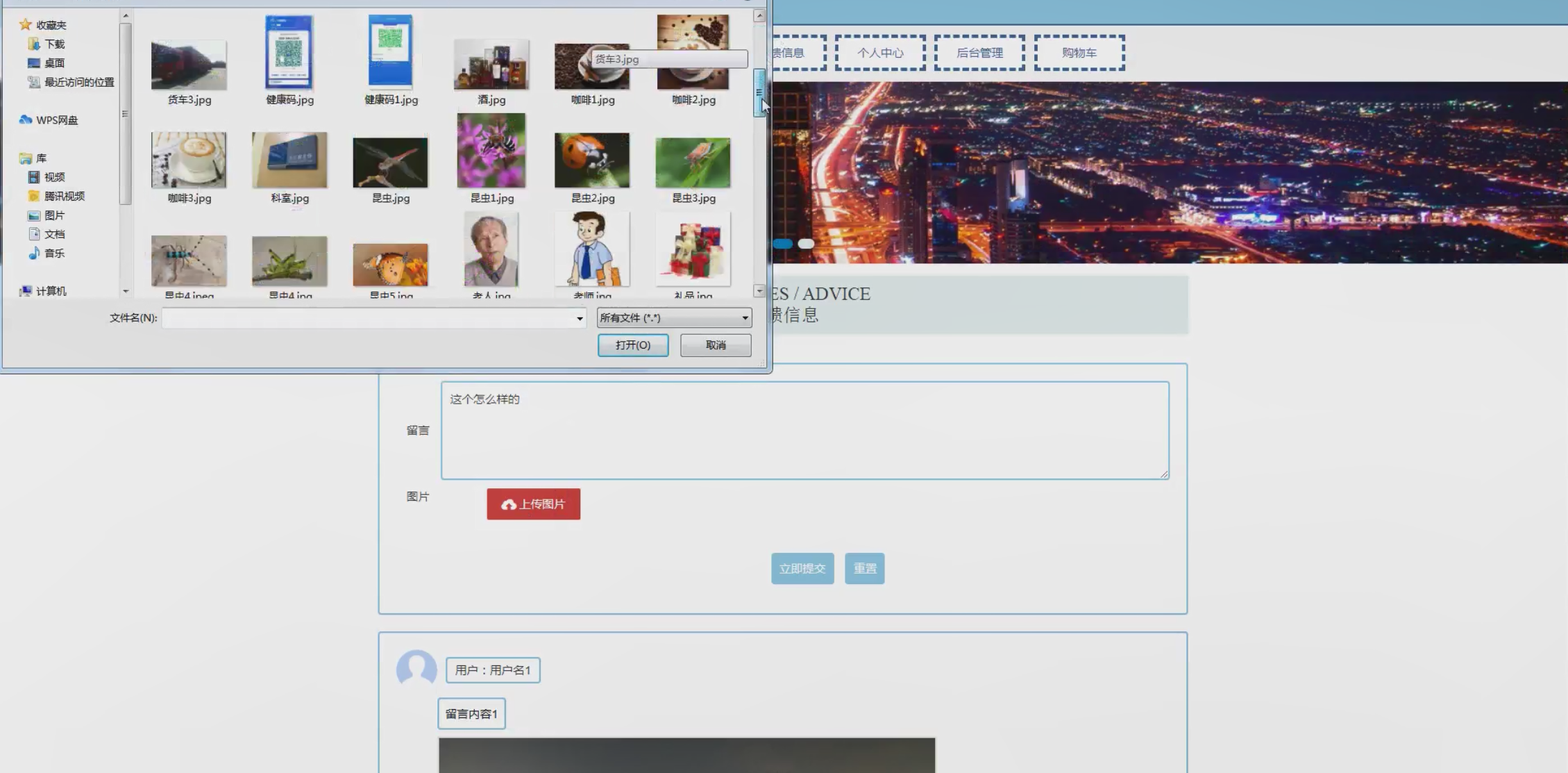Open WPS网盘 cloud location
The width and height of the screenshot is (1568, 773).
[x=56, y=120]
